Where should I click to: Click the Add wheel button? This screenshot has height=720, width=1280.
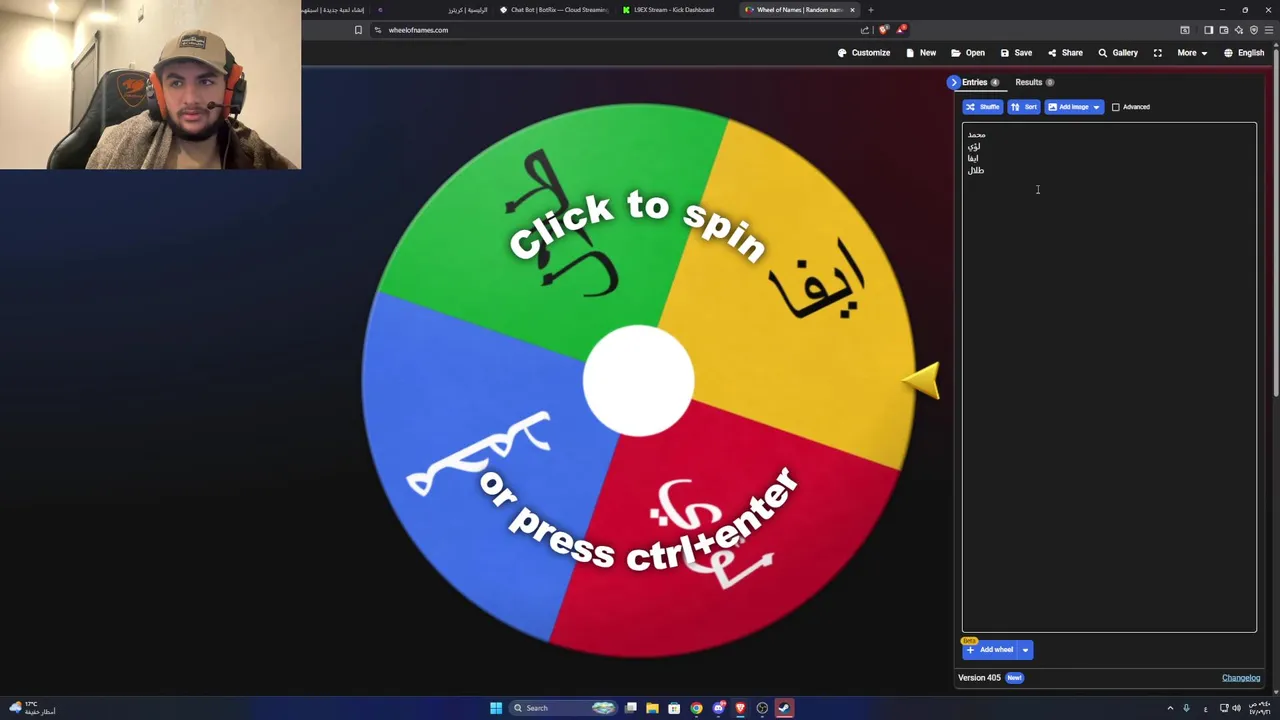click(x=990, y=650)
